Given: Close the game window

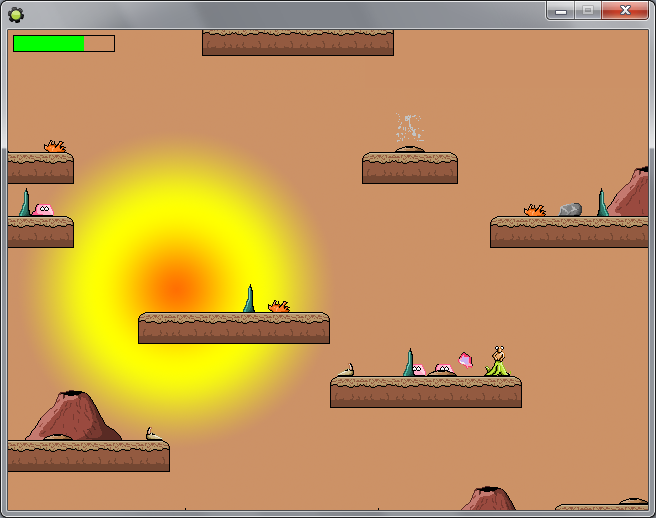Looking at the screenshot, I should 626,10.
